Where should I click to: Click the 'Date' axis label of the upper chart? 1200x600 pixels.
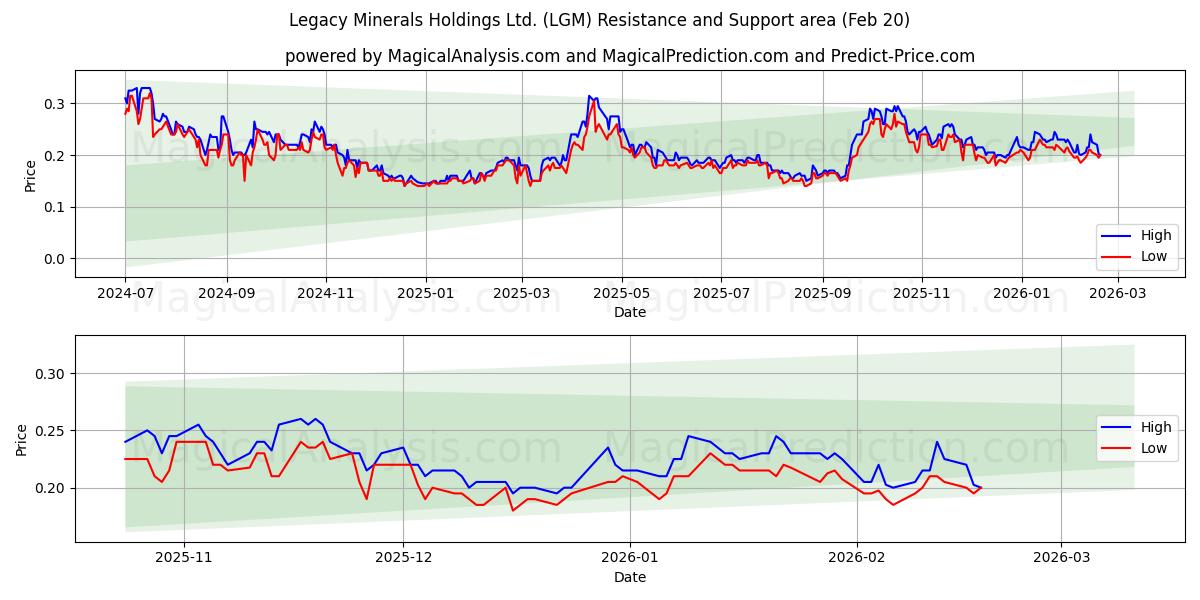click(x=630, y=312)
